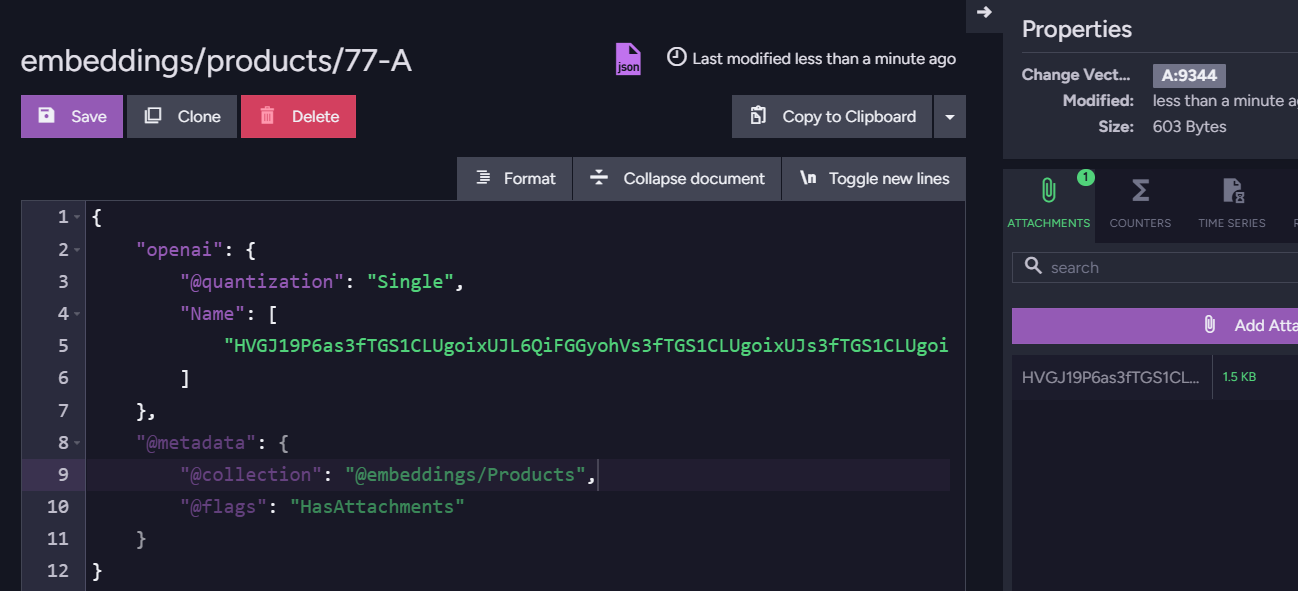Click the clipboard icon on Copy to Clipboard

[758, 116]
